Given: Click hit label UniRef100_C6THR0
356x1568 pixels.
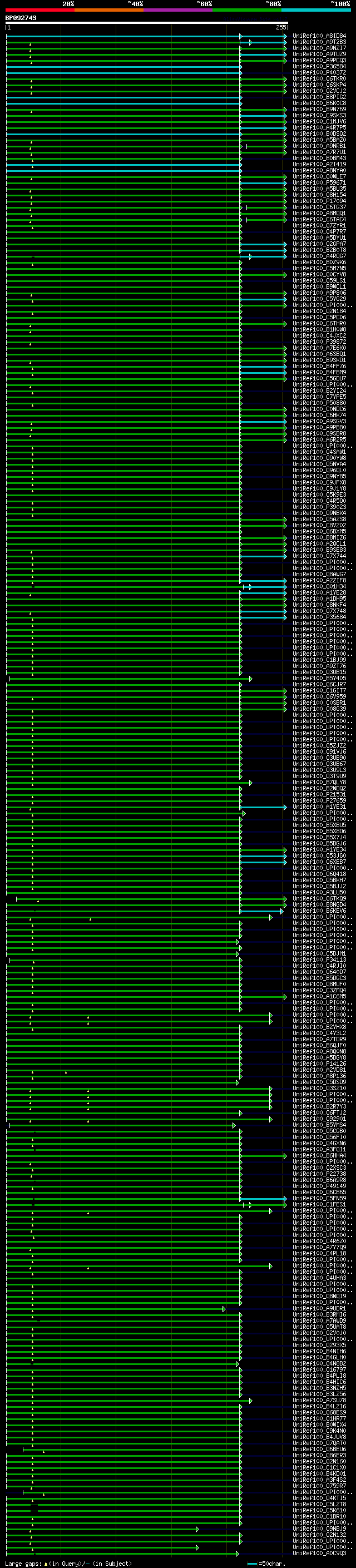Looking at the screenshot, I should click(319, 323).
